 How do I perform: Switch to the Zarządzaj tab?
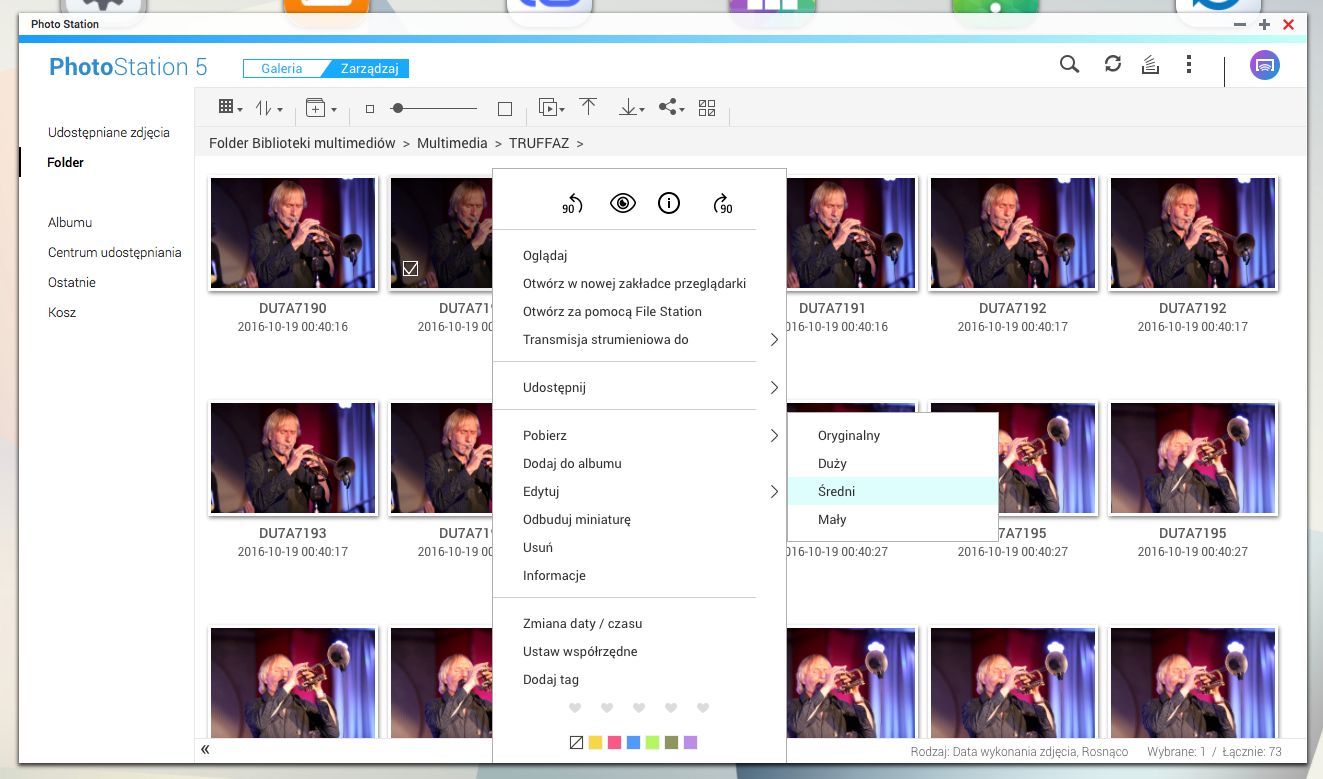(x=369, y=69)
